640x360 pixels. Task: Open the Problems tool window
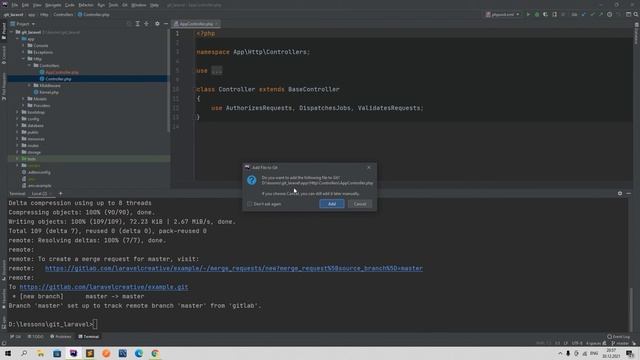point(60,337)
